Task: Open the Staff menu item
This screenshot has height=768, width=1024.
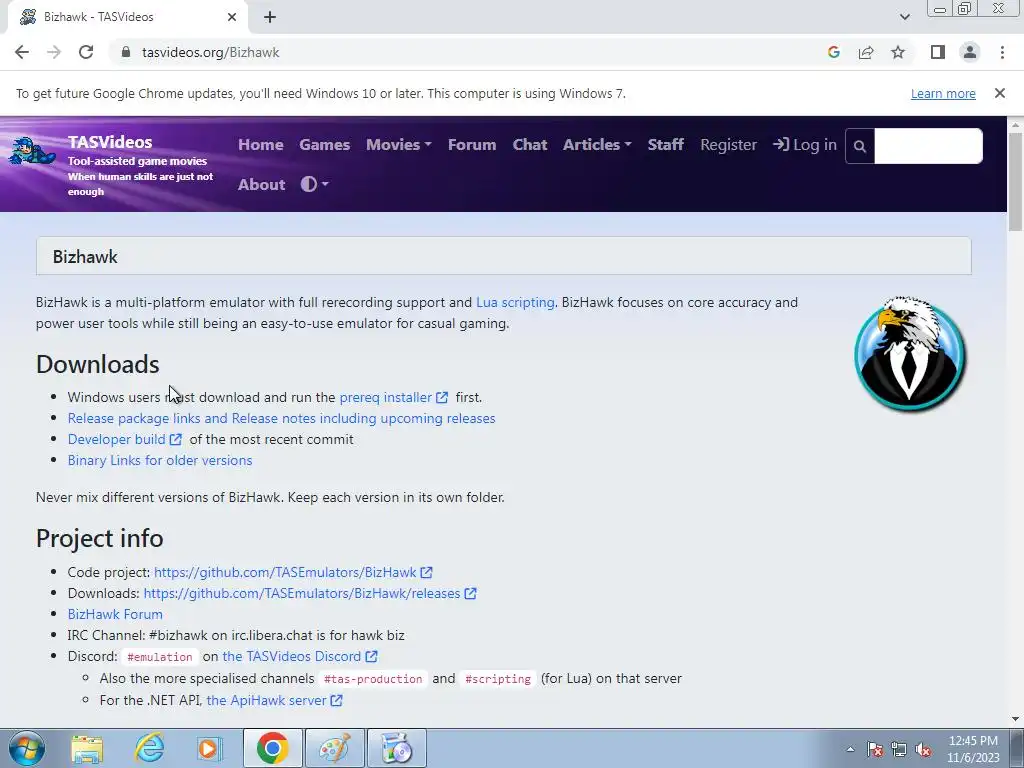Action: 665,144
